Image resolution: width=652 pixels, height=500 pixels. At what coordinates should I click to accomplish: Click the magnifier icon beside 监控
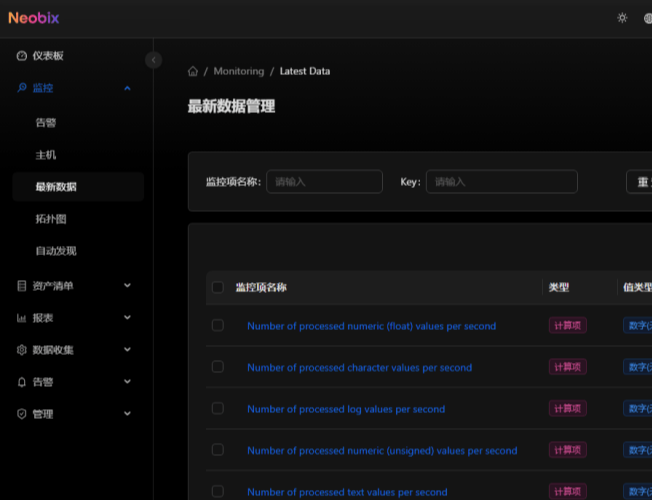pyautogui.click(x=22, y=88)
